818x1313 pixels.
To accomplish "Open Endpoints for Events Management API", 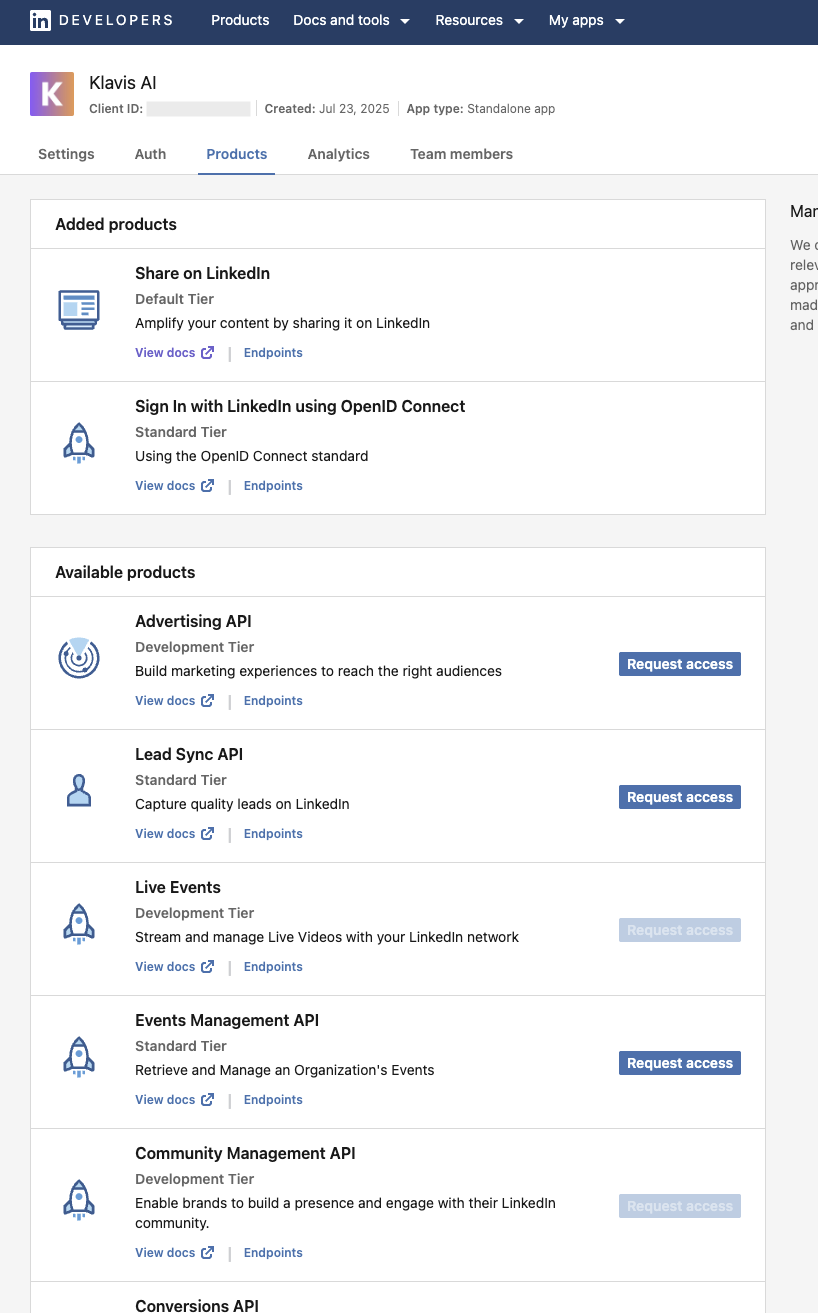I will point(273,1100).
